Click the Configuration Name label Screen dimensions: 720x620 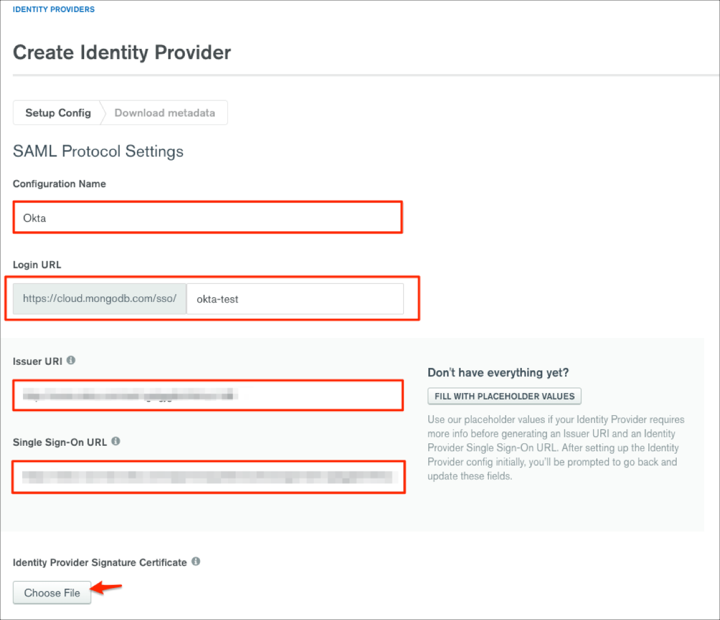(x=59, y=184)
